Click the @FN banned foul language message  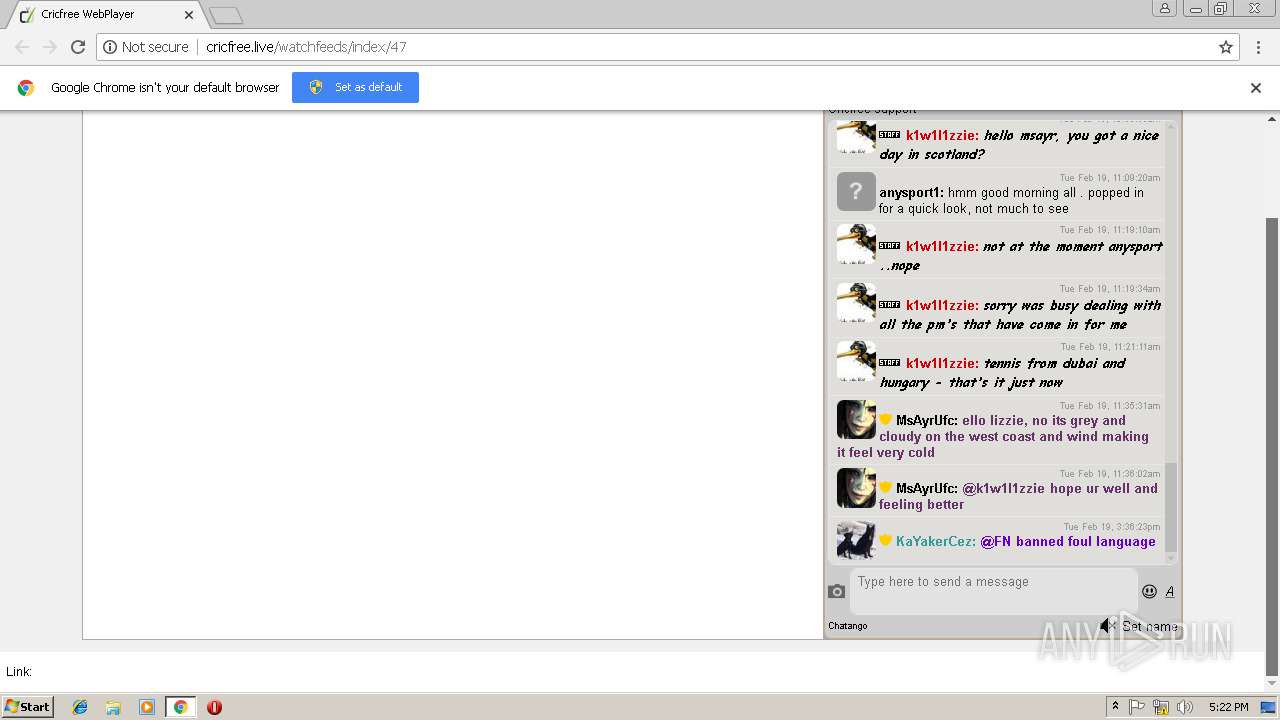coord(1068,541)
